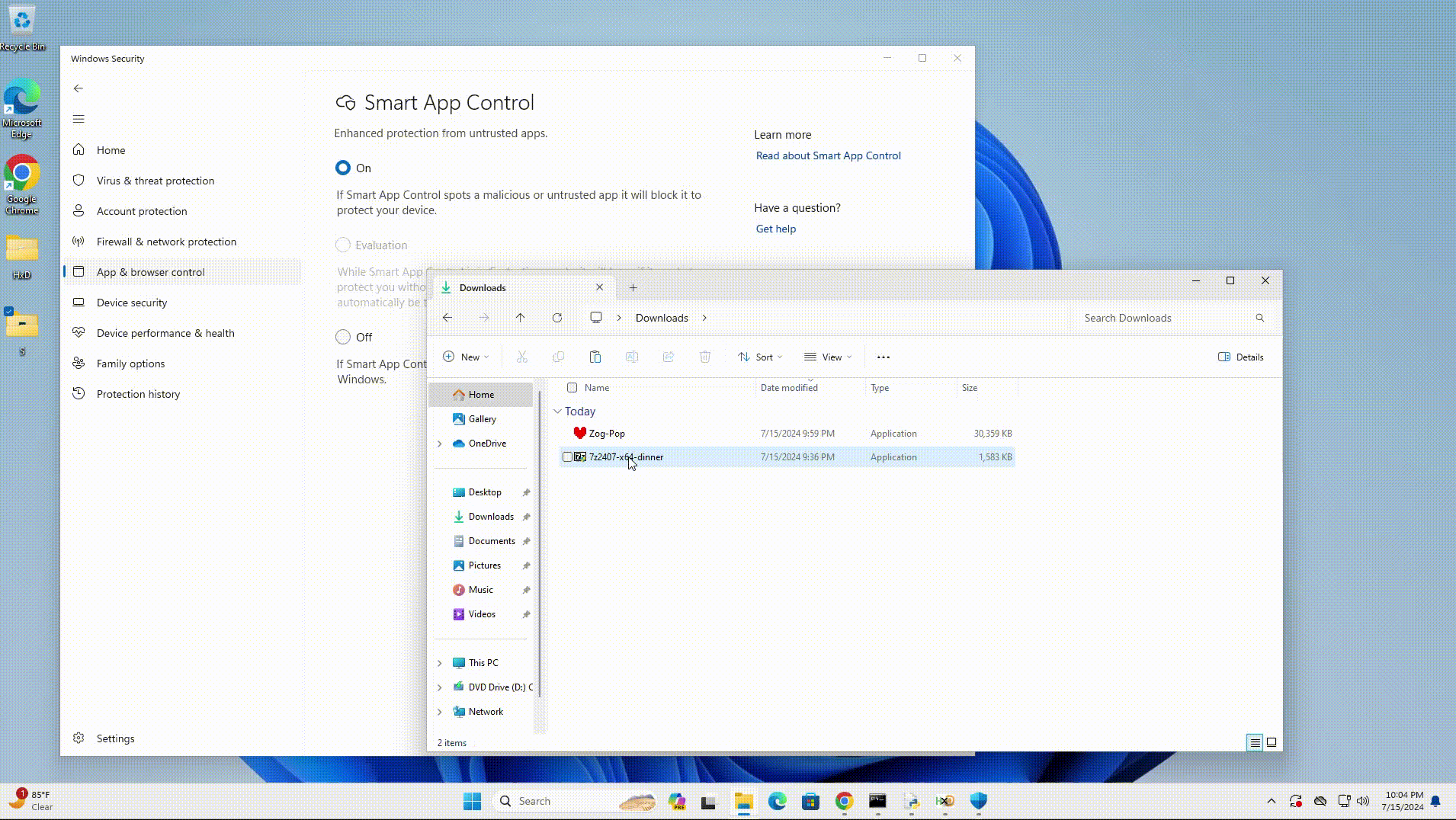
Task: Open the See more ellipsis menu
Action: (883, 357)
